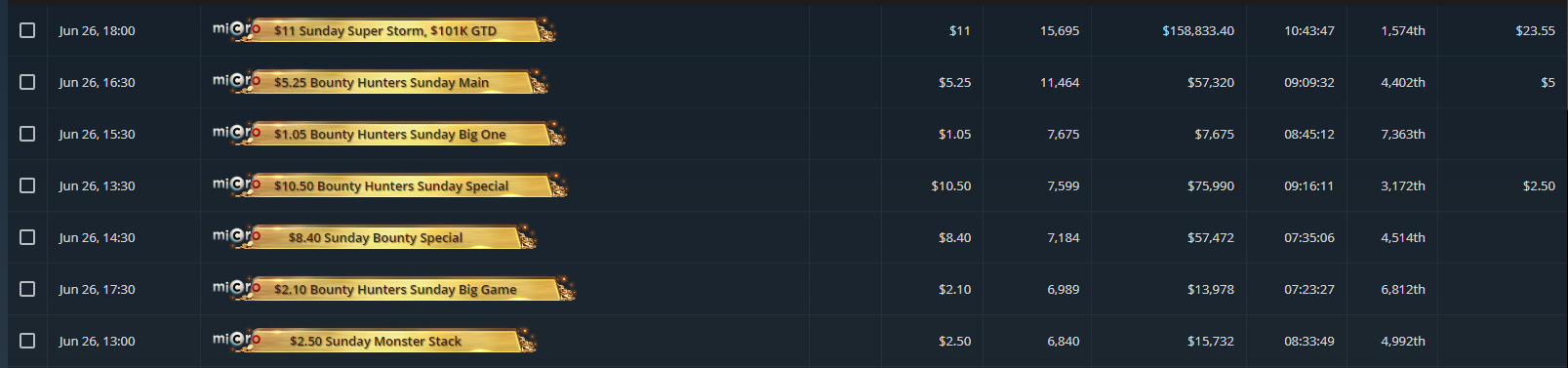The height and width of the screenshot is (368, 1568).
Task: Check the box beside Jun 26, 15:30
Action: coord(27,134)
